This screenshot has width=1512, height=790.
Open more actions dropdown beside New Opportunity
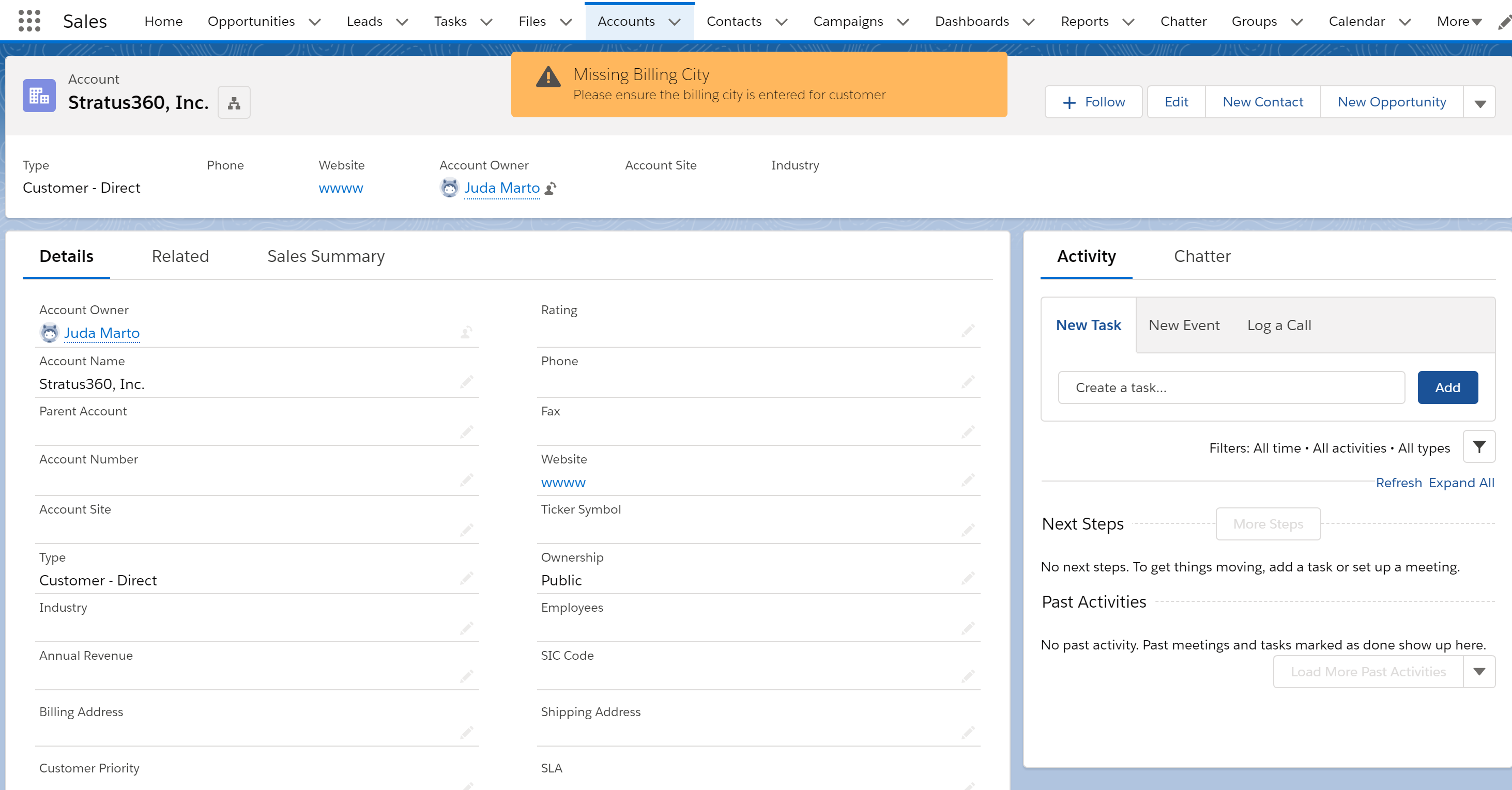click(x=1480, y=103)
